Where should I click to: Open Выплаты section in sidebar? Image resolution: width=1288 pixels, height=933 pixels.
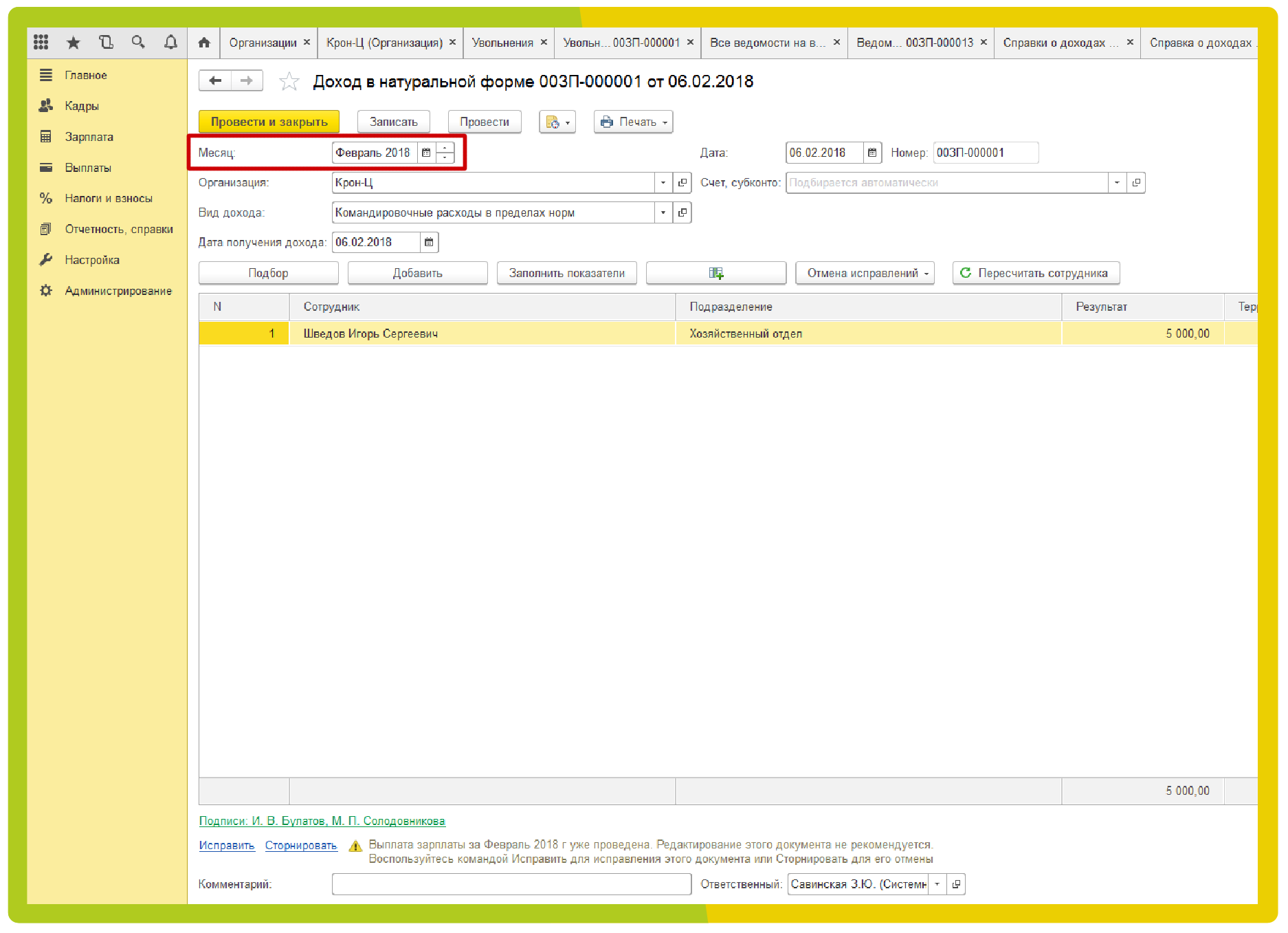point(88,168)
